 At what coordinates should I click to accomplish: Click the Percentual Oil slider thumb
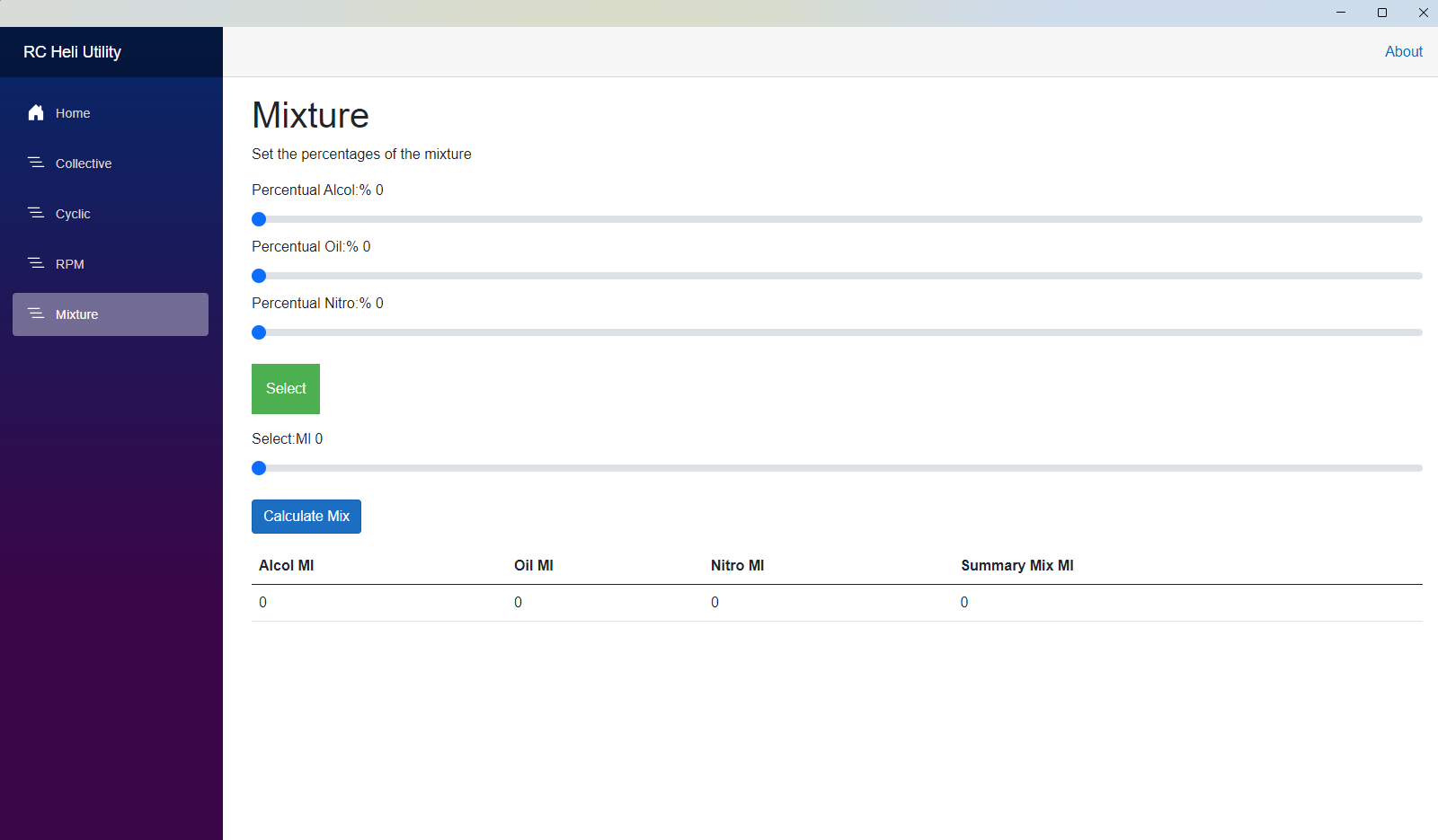pyautogui.click(x=259, y=276)
